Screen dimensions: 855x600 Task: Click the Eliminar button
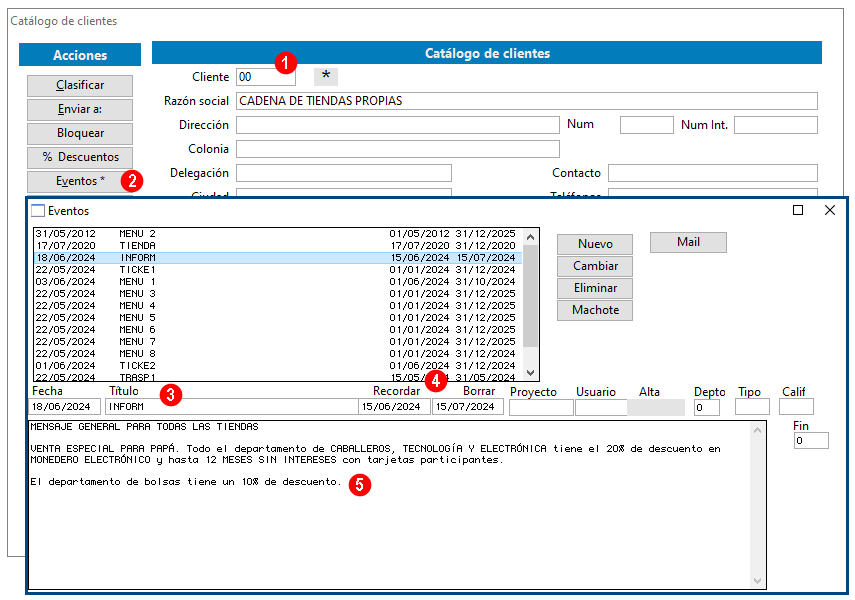595,288
